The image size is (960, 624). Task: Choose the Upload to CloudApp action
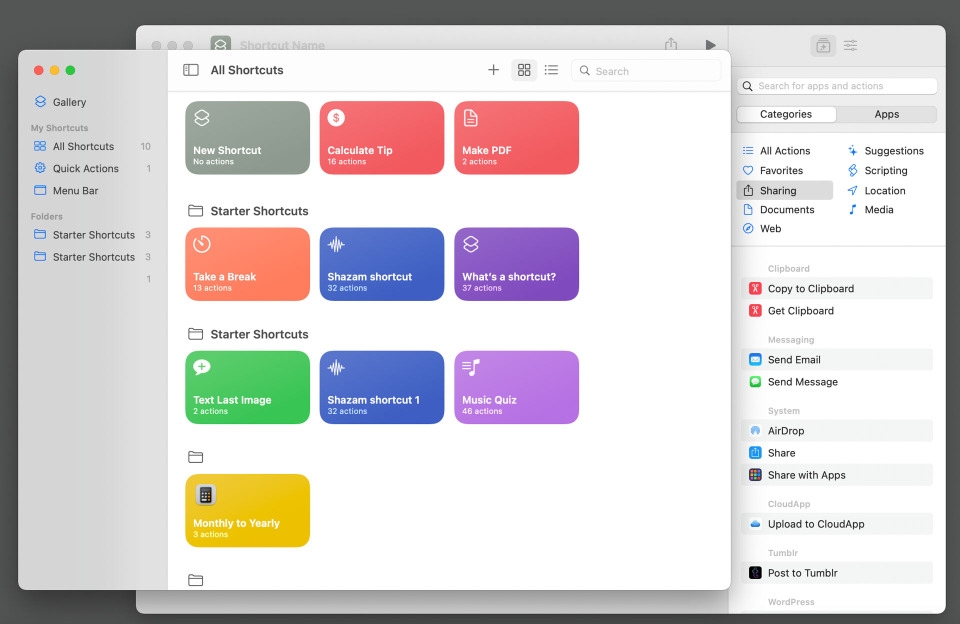837,524
